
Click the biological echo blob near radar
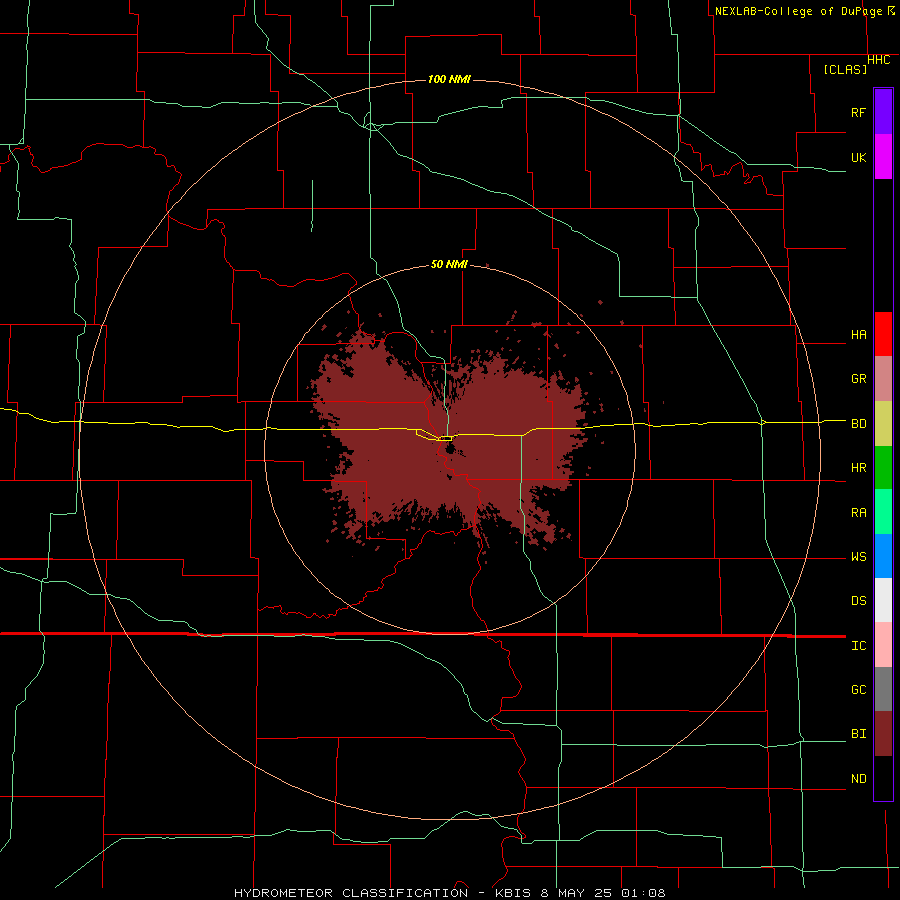coord(449,439)
